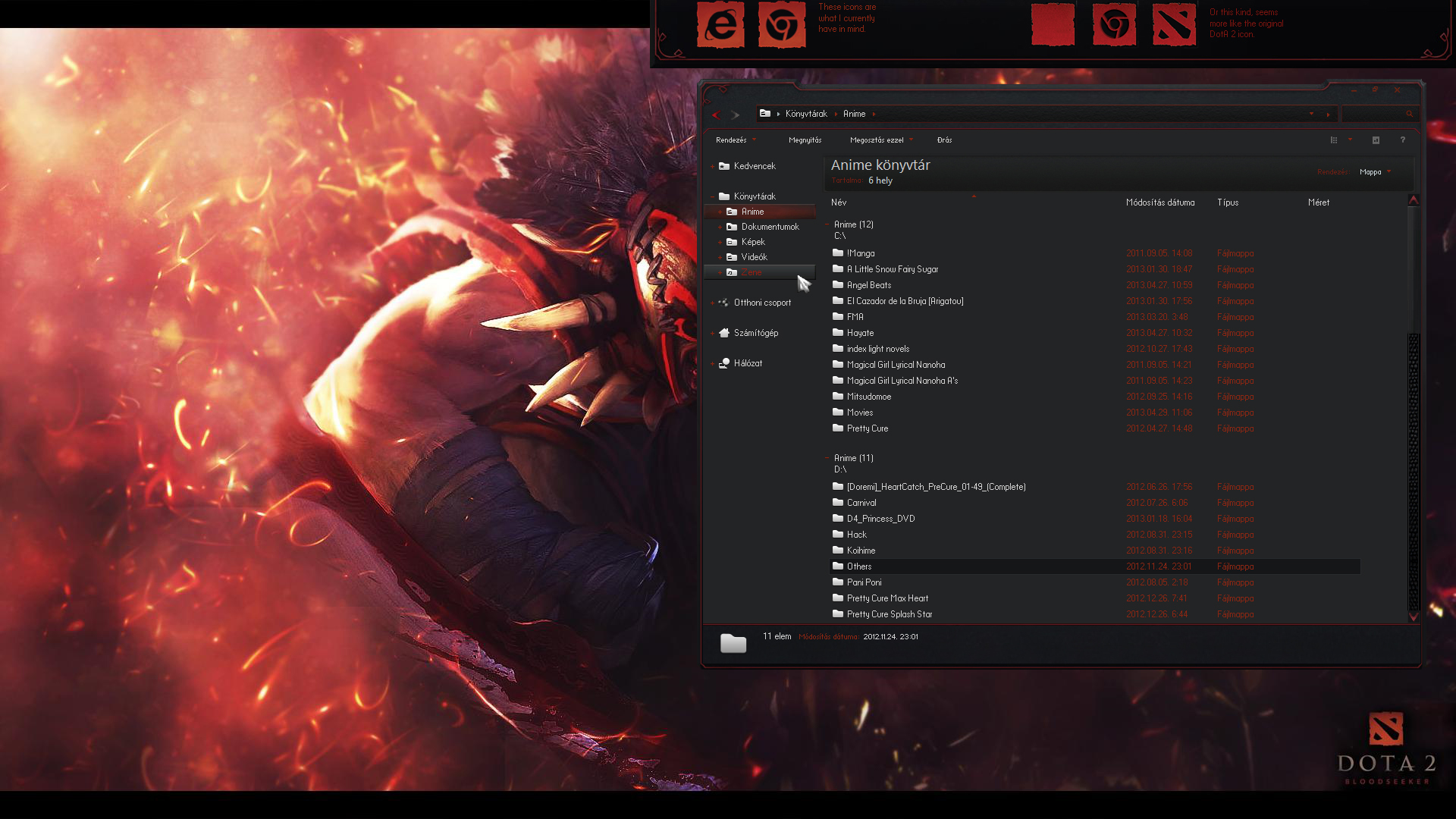Viewport: 1456px width, 819px height.
Task: Select the Hálózat network icon in sidebar
Action: tap(723, 363)
